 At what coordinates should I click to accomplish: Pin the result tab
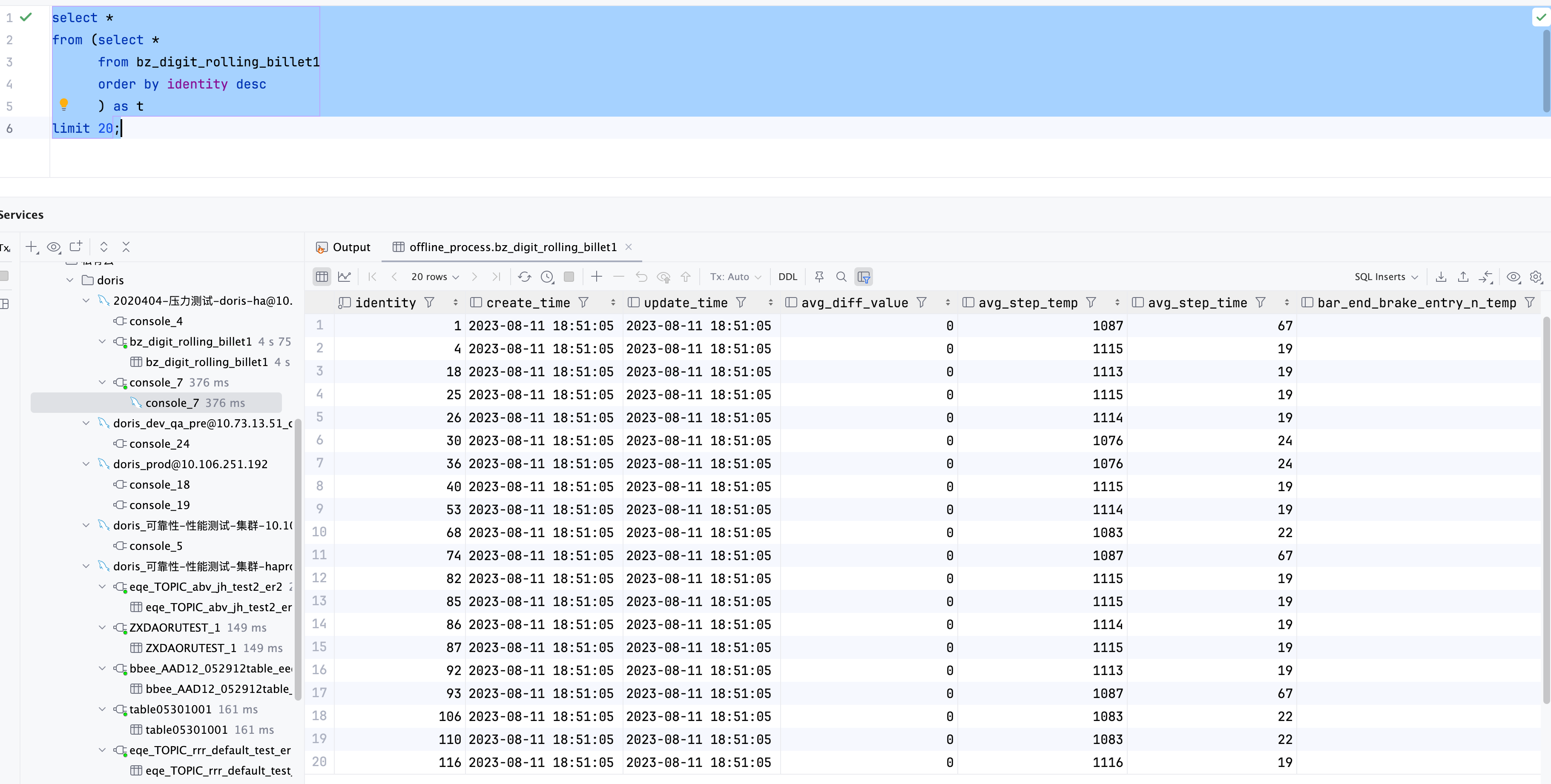coord(819,277)
